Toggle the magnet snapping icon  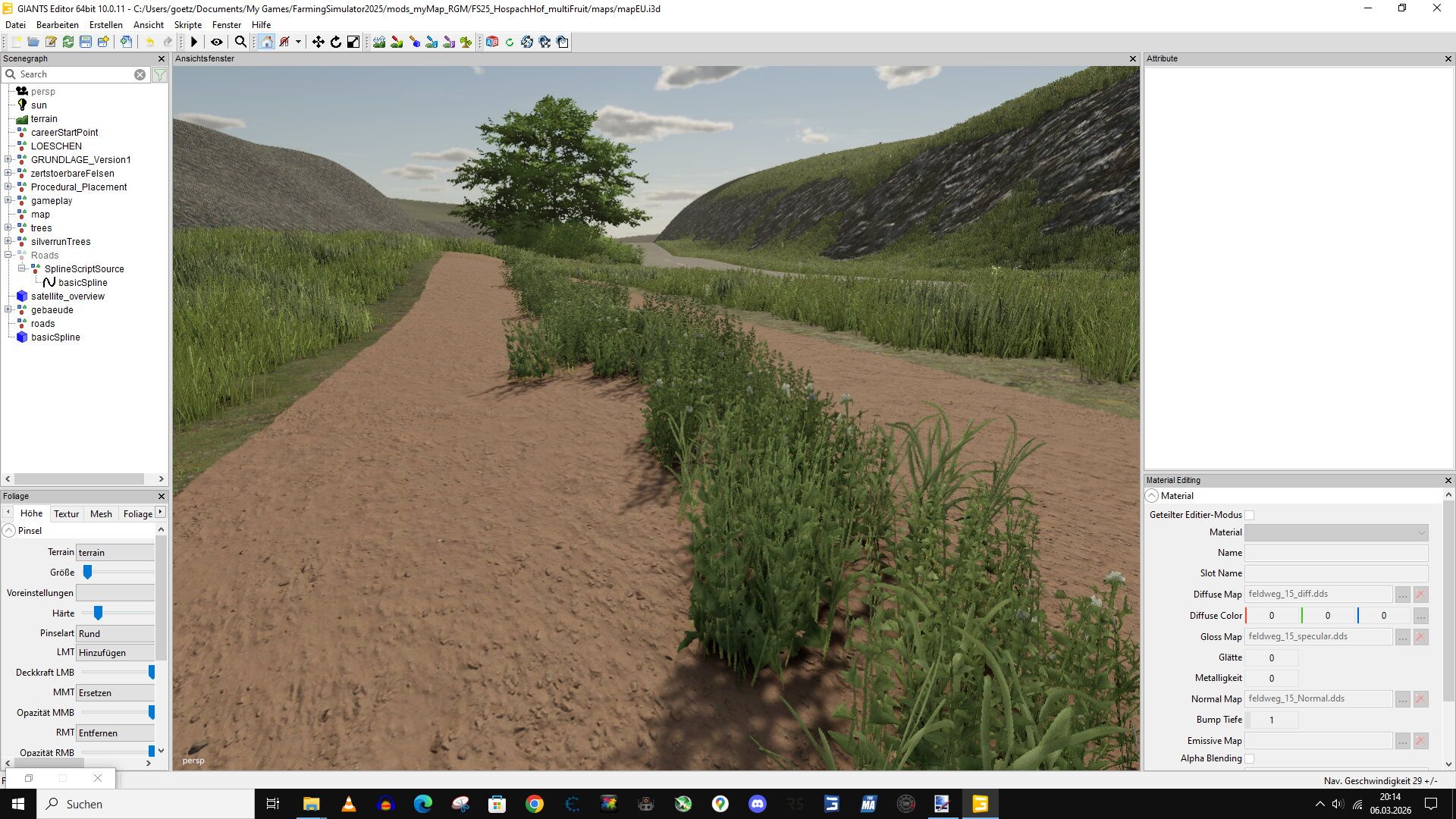(x=284, y=42)
